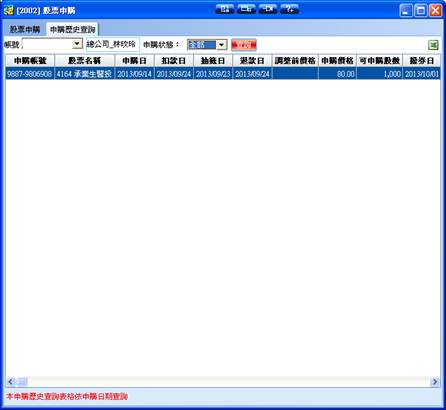Image resolution: width=446 pixels, height=410 pixels.
Task: Click the first title bar toolbar icon
Action: click(225, 9)
